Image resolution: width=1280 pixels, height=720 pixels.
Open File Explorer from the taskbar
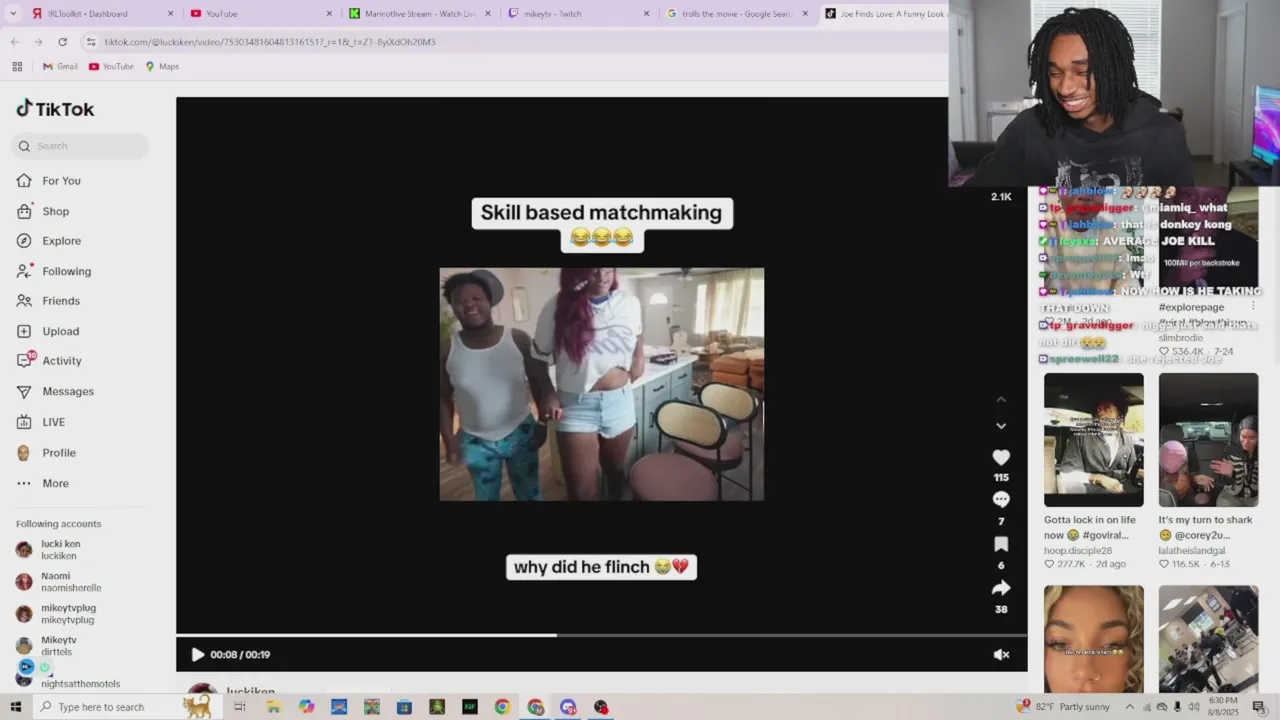pyautogui.click(x=273, y=707)
